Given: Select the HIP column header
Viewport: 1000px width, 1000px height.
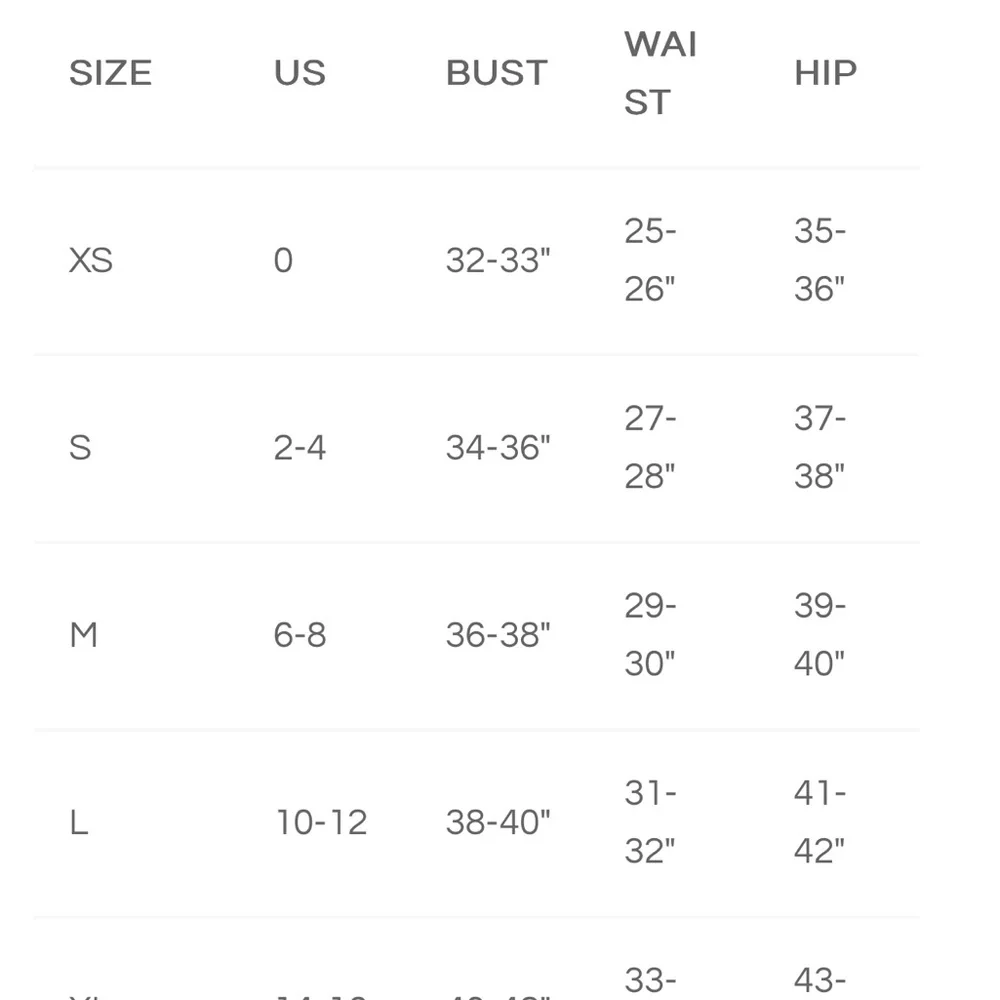Looking at the screenshot, I should [825, 73].
